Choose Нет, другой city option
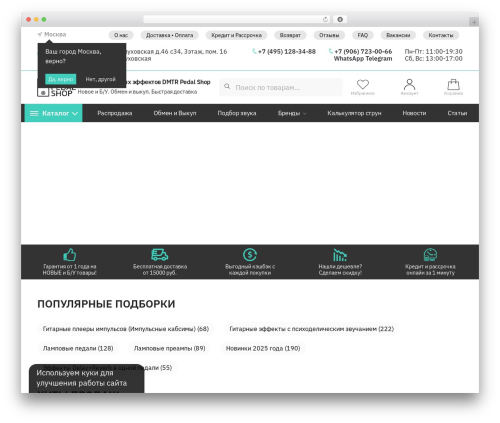The image size is (500, 423). (x=100, y=79)
